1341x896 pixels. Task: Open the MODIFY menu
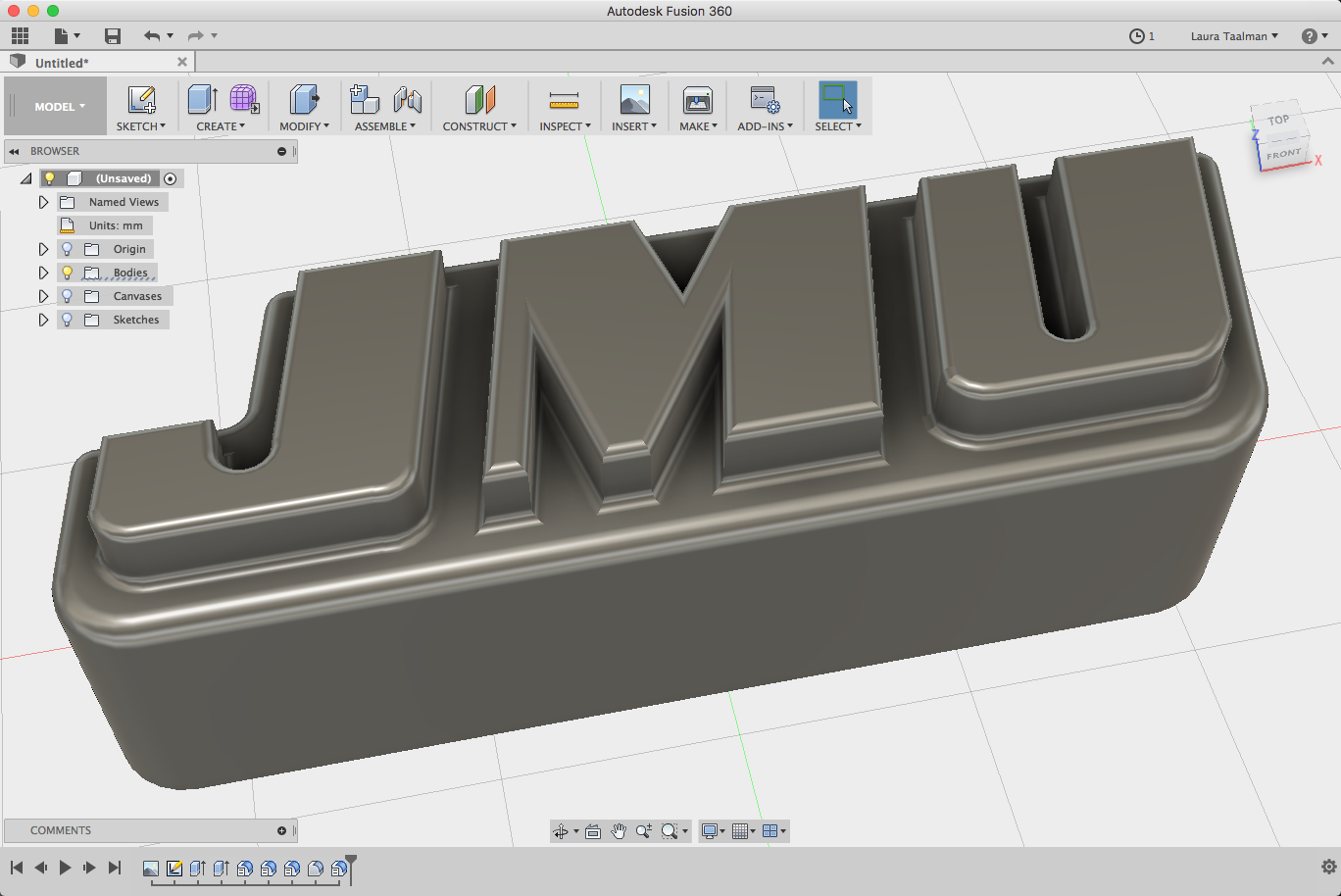click(304, 126)
